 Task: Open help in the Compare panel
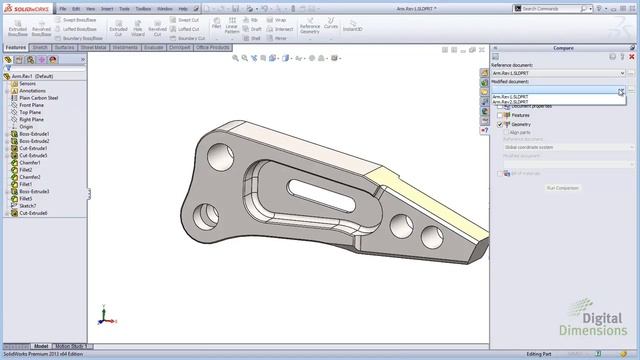click(x=622, y=57)
